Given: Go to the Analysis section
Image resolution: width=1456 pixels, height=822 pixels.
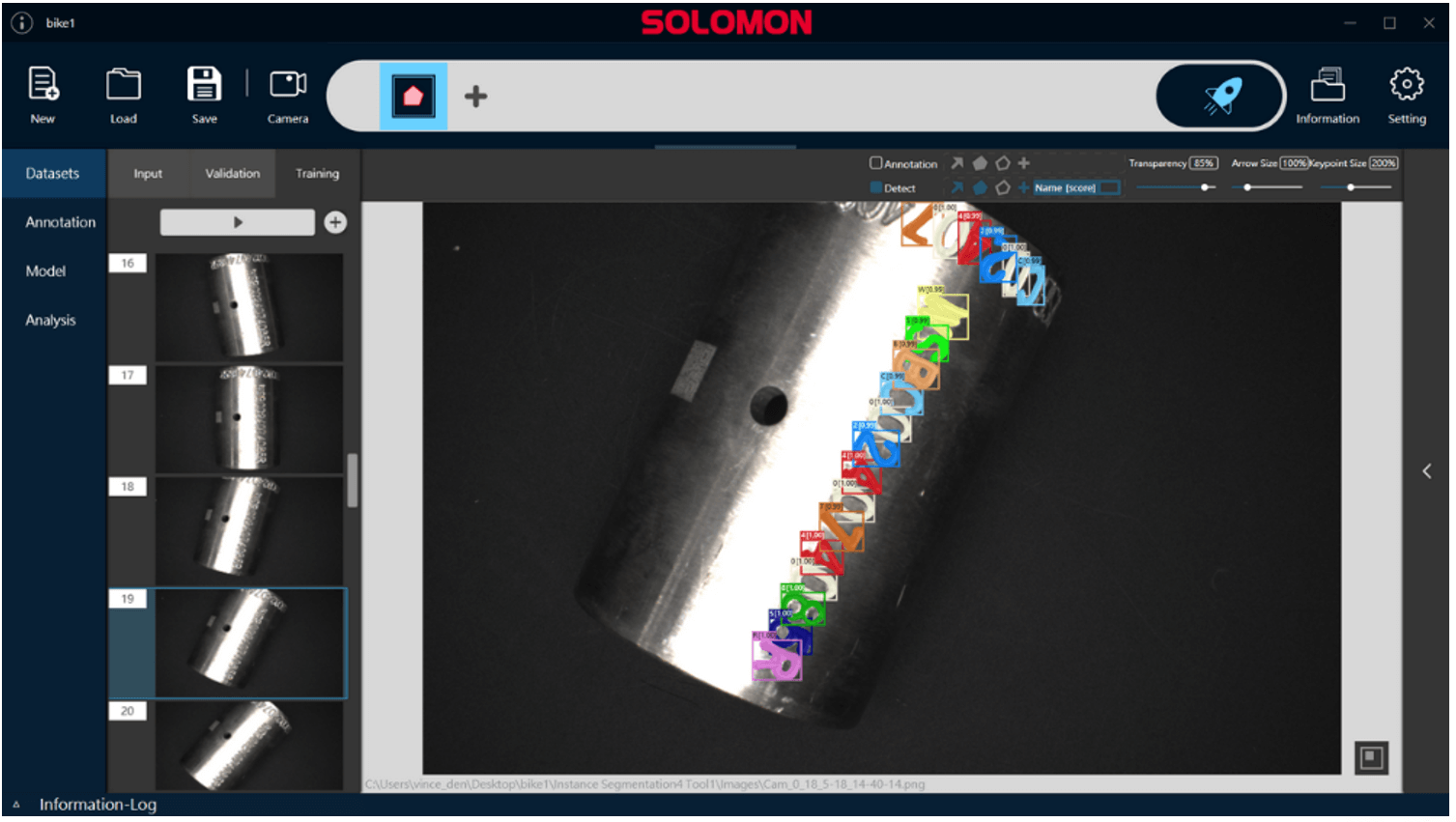Looking at the screenshot, I should point(50,320).
